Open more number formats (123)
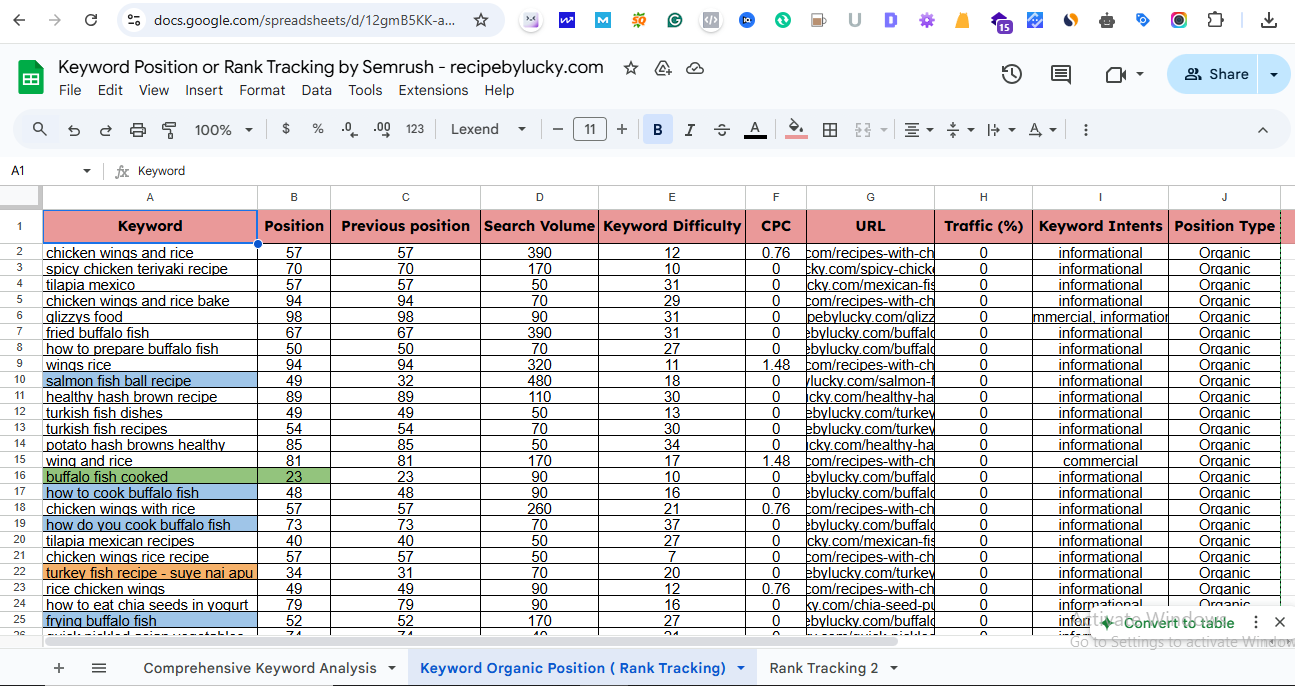Screen dimensions: 1295x686 (415, 129)
